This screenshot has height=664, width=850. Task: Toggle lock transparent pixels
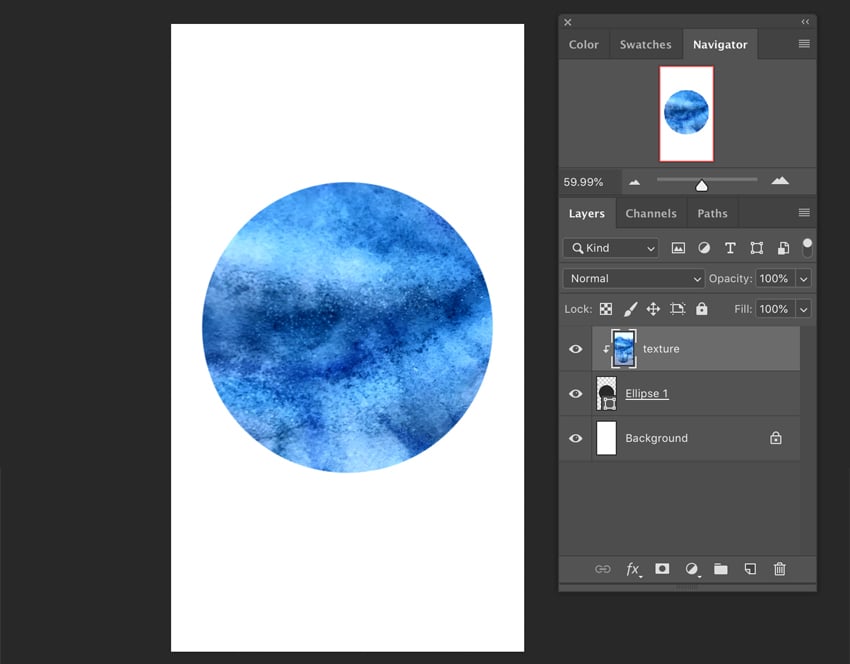(605, 309)
